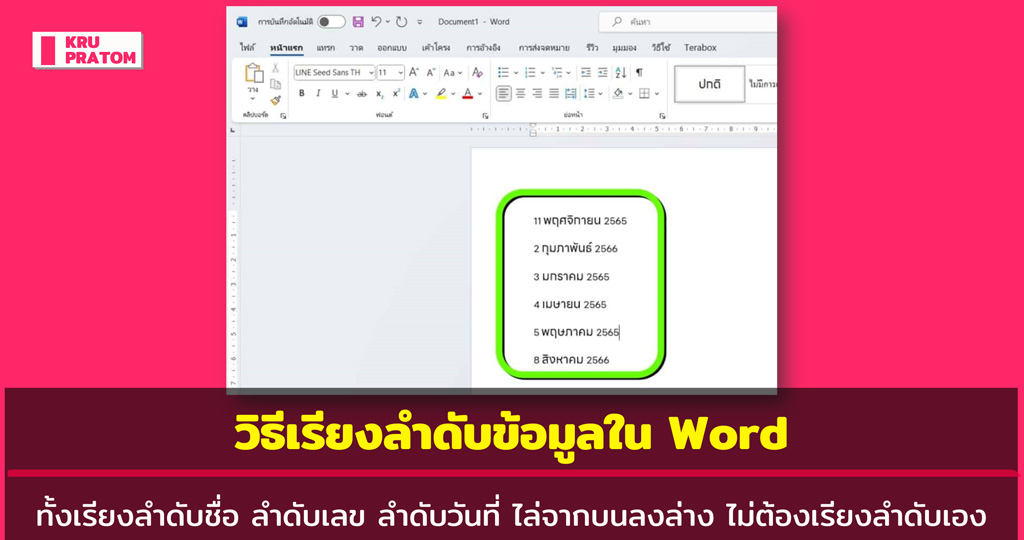Click the Save icon in the title bar

click(x=358, y=22)
